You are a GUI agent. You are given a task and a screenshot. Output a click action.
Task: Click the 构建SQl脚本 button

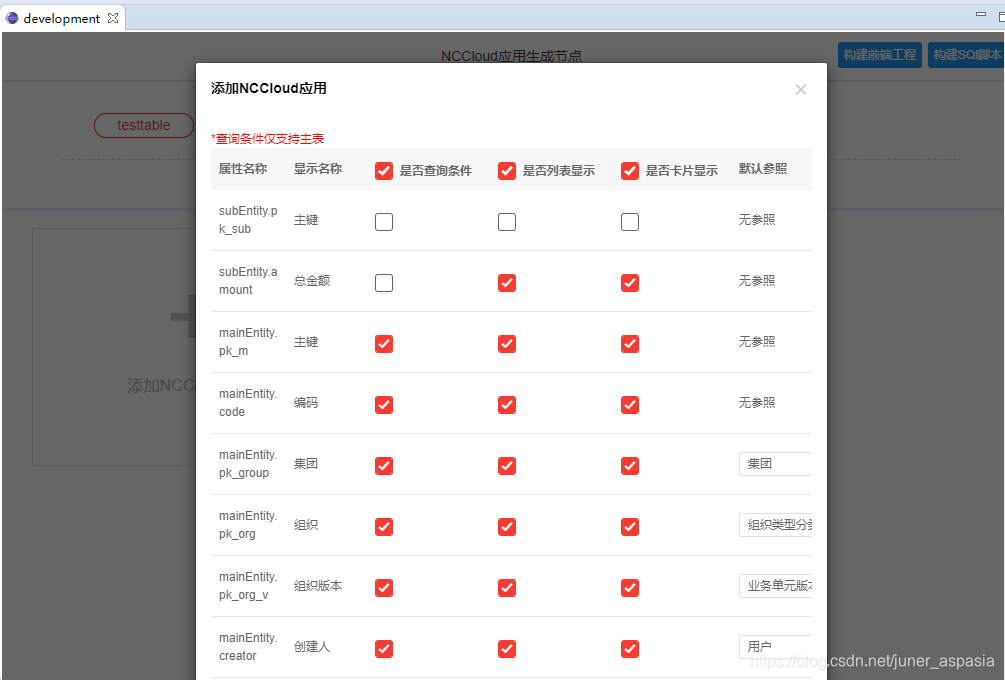click(x=967, y=55)
